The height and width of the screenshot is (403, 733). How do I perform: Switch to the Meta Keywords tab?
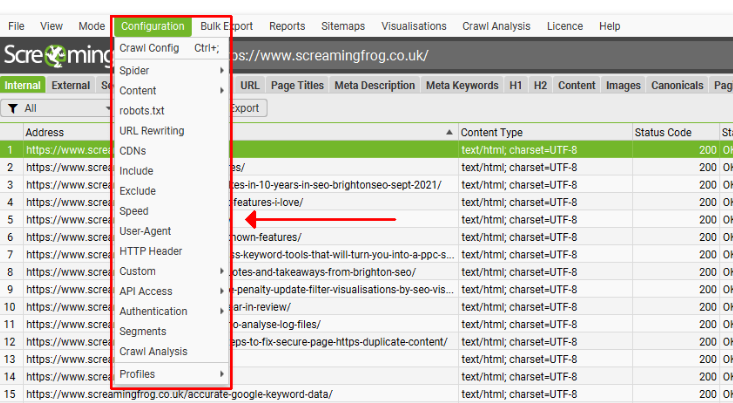tap(462, 86)
